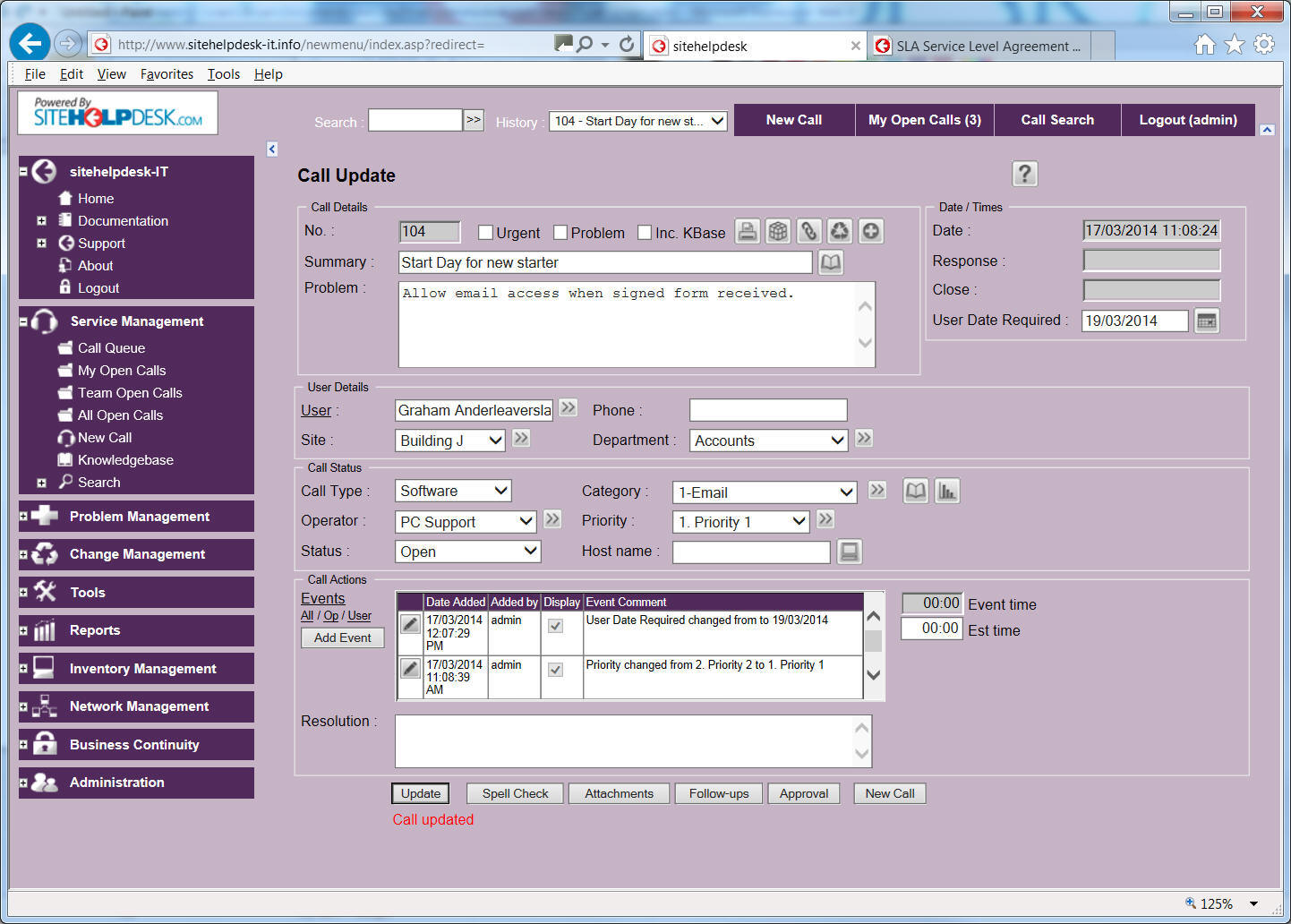This screenshot has height=924, width=1291.
Task: Click browser home icon
Action: (x=1205, y=44)
